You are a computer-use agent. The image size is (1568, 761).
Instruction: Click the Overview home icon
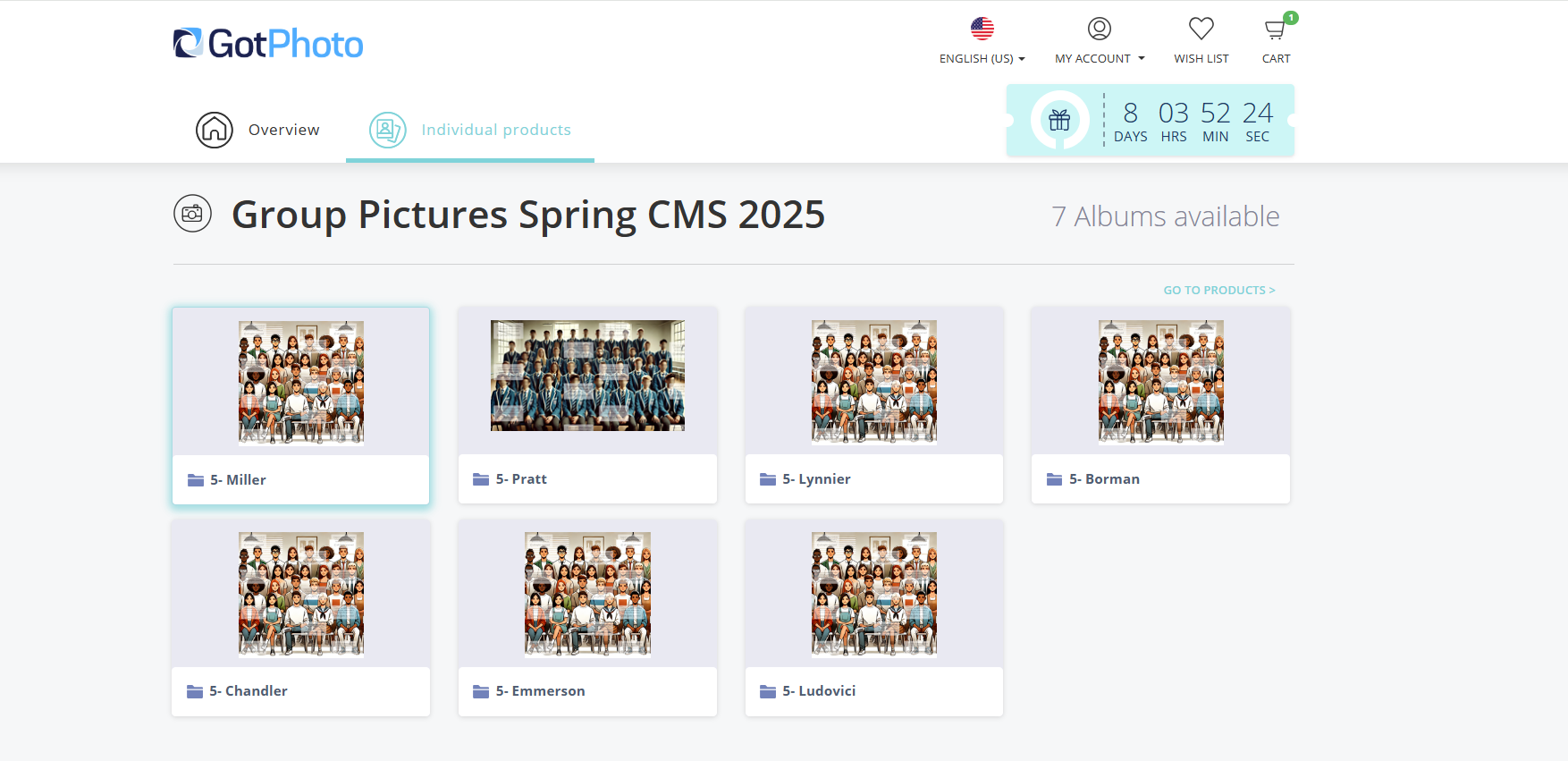pyautogui.click(x=215, y=130)
